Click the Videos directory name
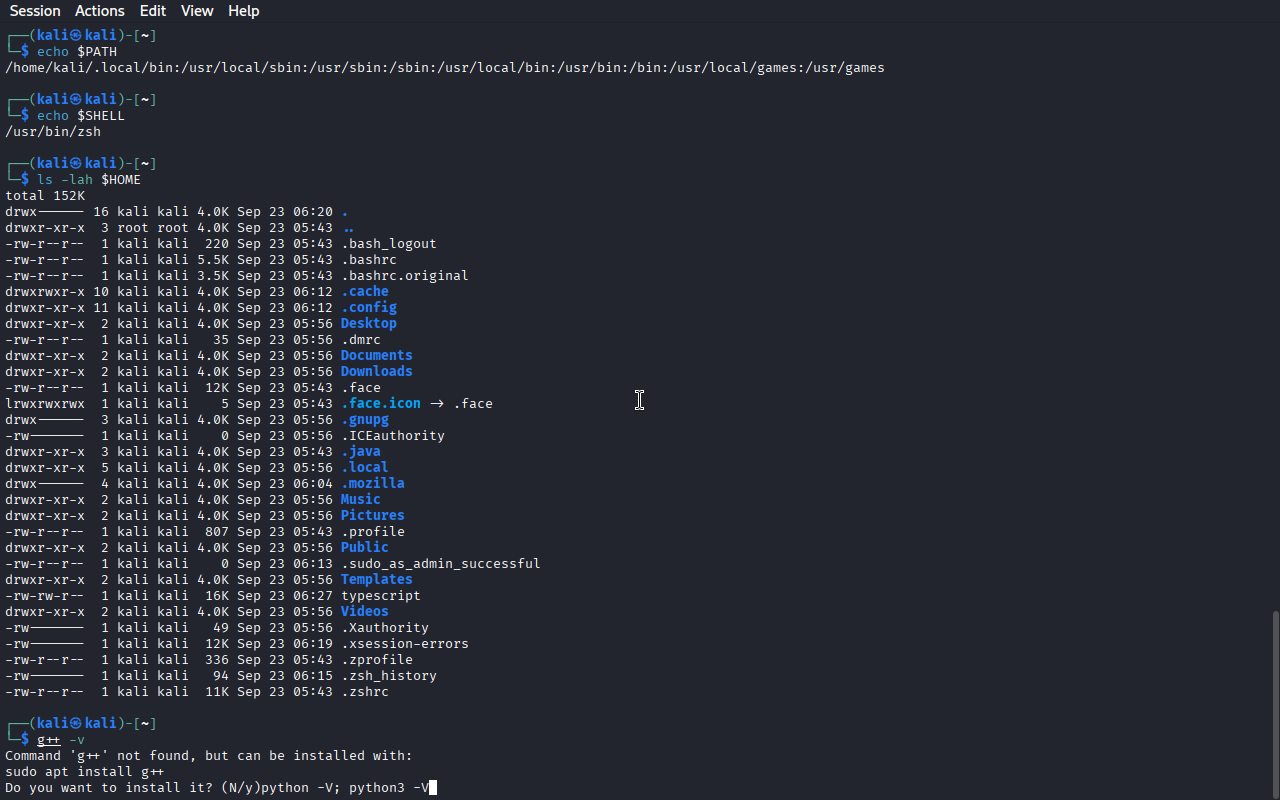The image size is (1280, 800). [364, 612]
